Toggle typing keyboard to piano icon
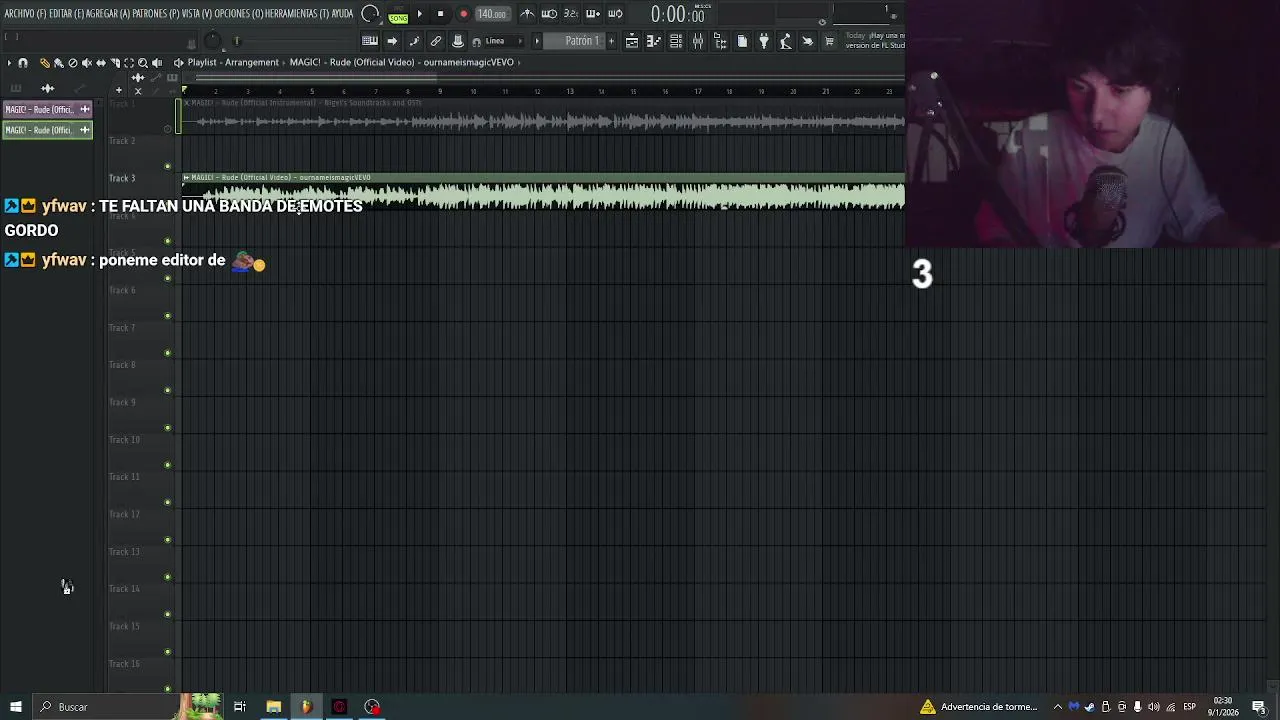1280x720 pixels. click(x=370, y=41)
